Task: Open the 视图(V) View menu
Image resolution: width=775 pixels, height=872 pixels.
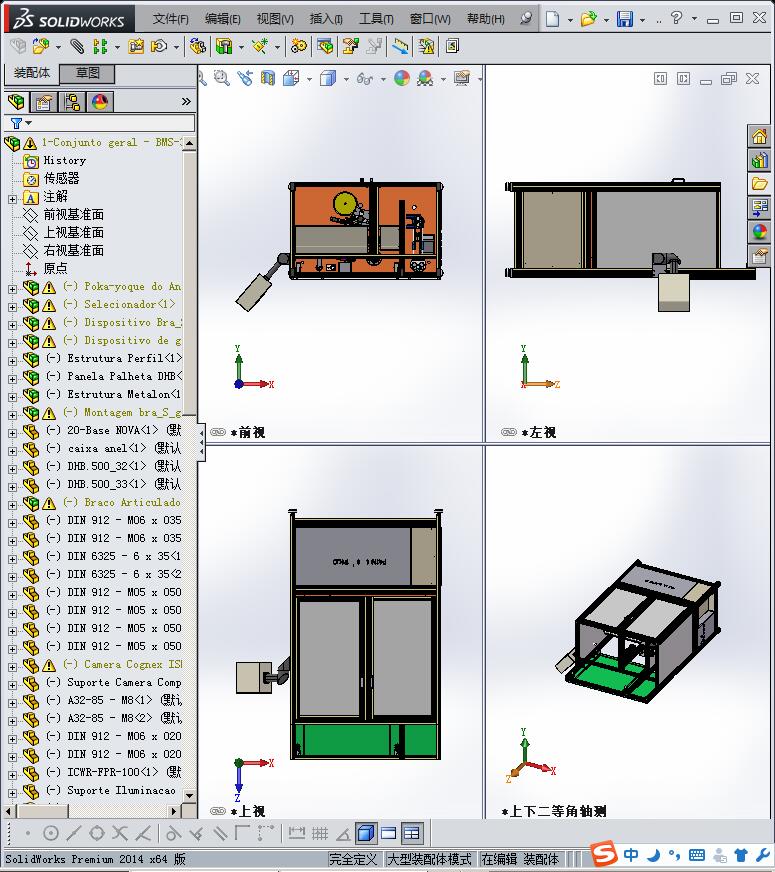Action: [x=275, y=19]
